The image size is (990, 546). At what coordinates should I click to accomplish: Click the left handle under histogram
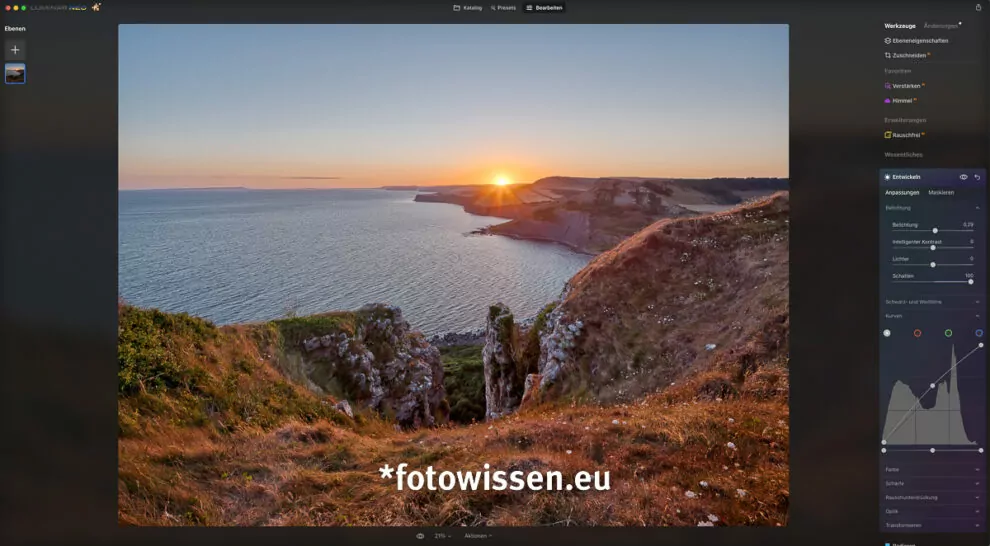click(884, 451)
